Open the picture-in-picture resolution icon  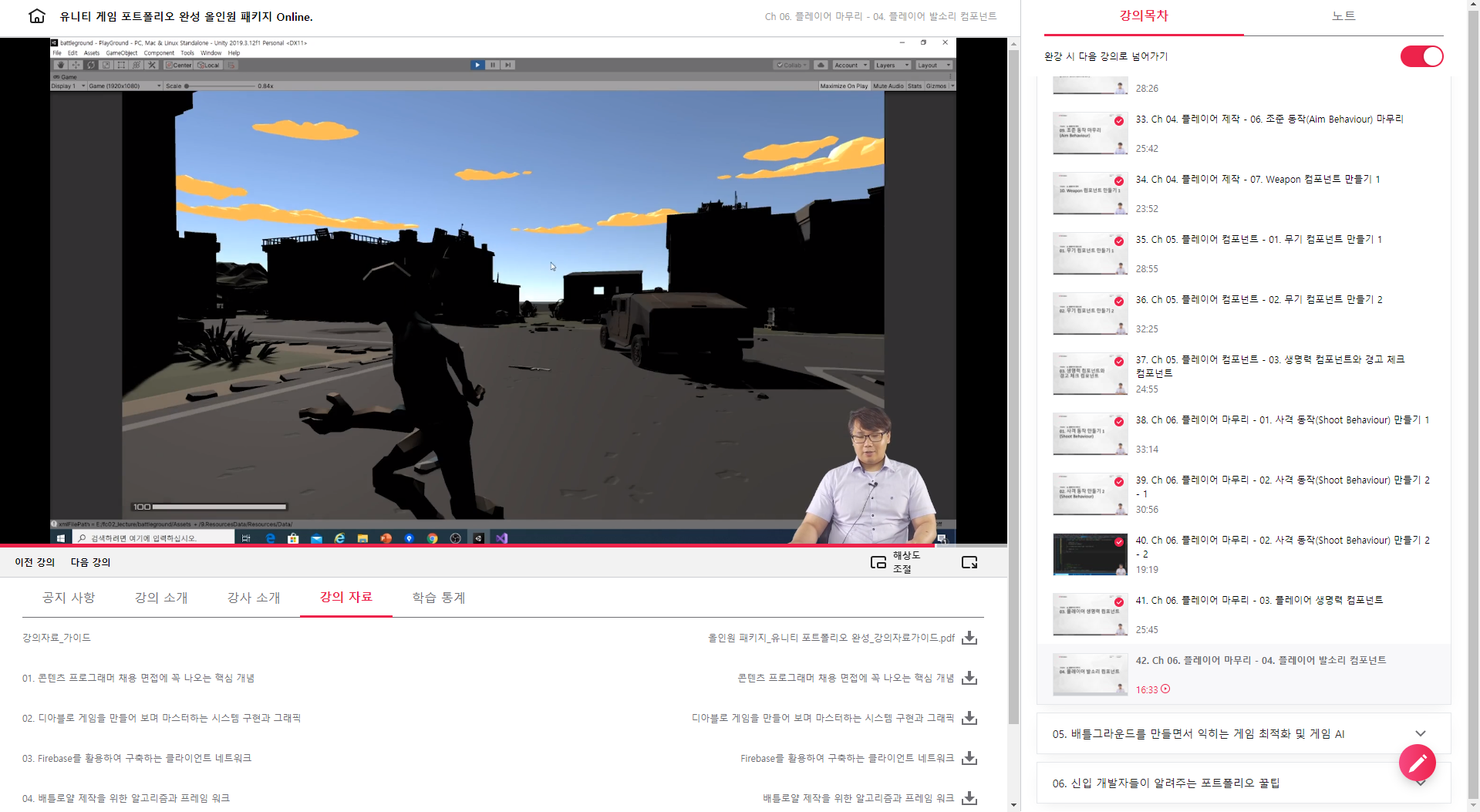click(878, 562)
